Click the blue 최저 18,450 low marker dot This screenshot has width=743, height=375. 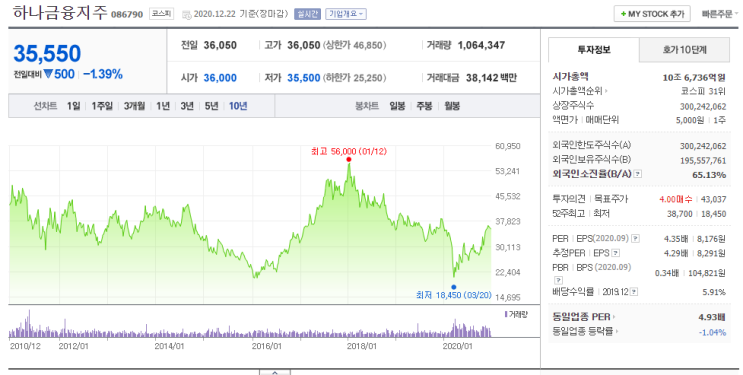pos(453,287)
